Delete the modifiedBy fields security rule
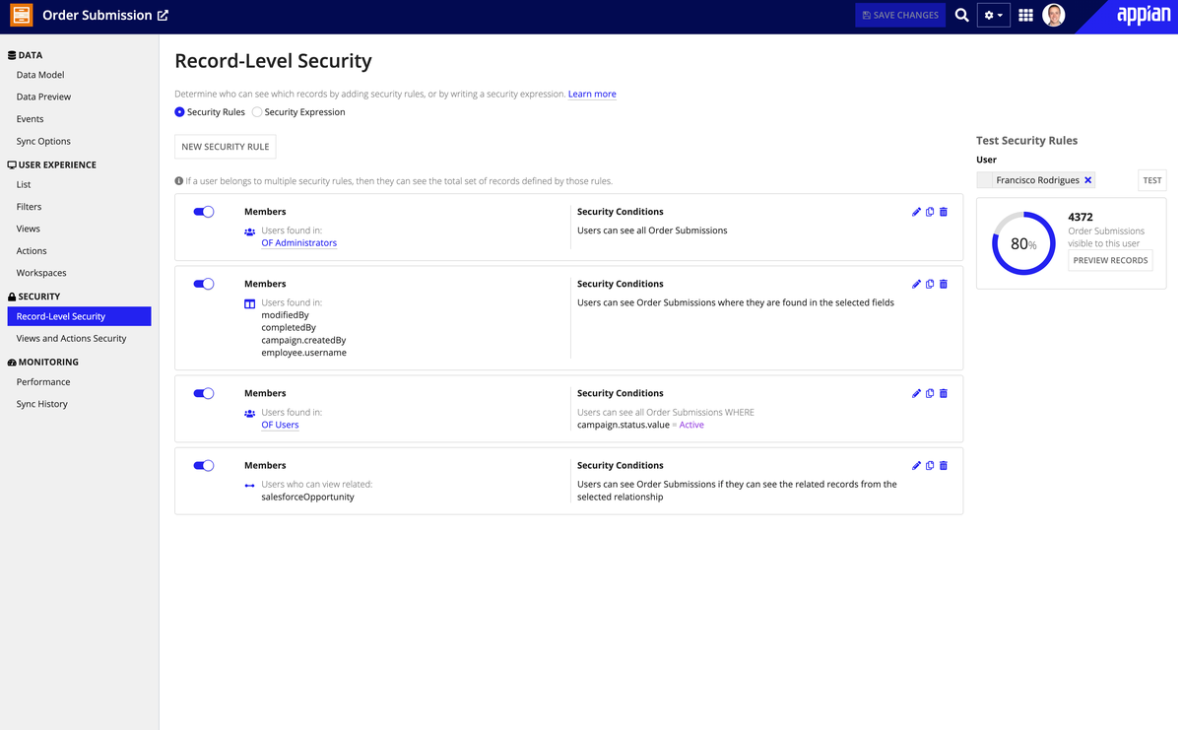1178x730 pixels. [943, 284]
